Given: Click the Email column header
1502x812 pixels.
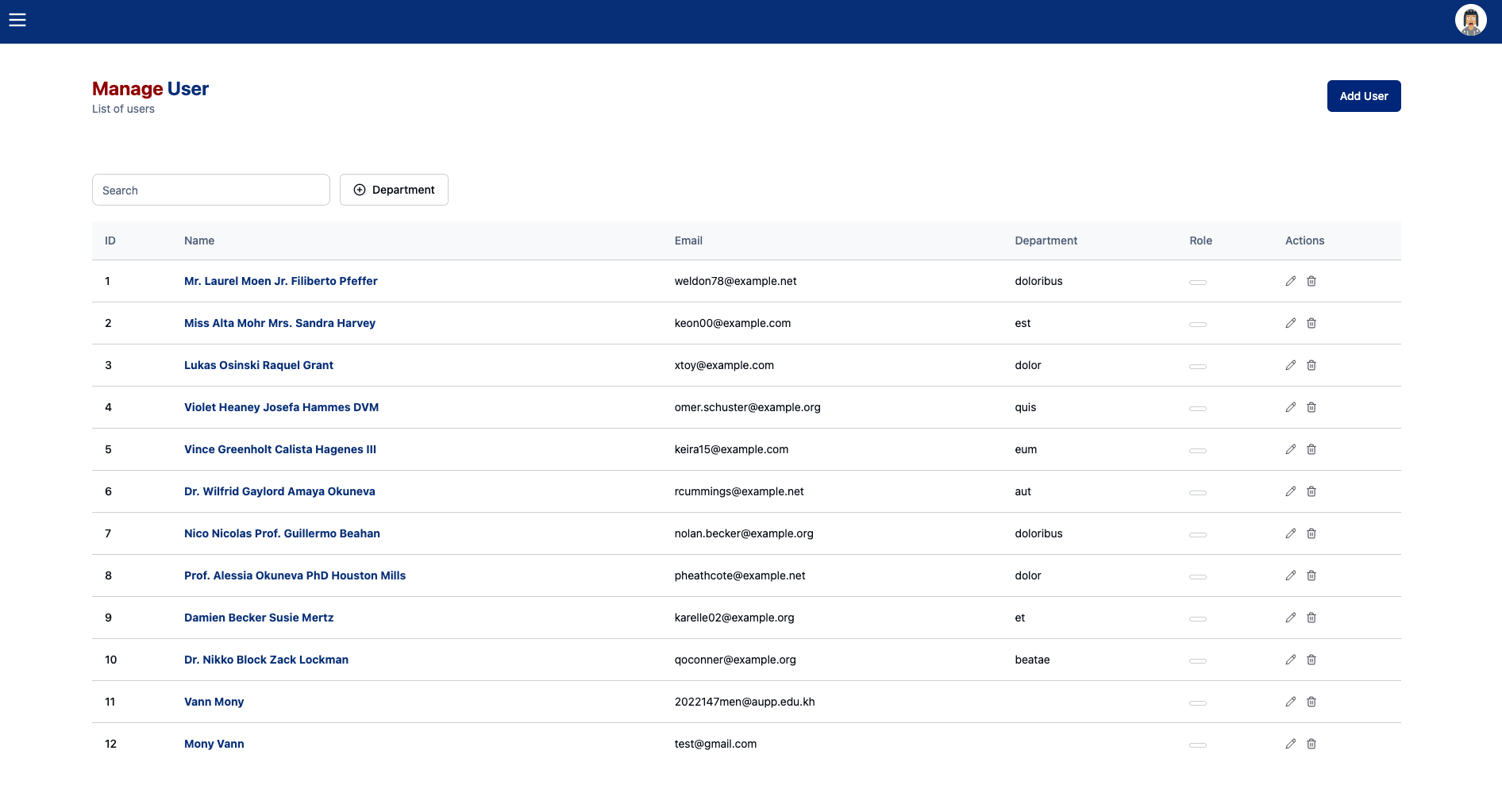Looking at the screenshot, I should click(x=688, y=241).
